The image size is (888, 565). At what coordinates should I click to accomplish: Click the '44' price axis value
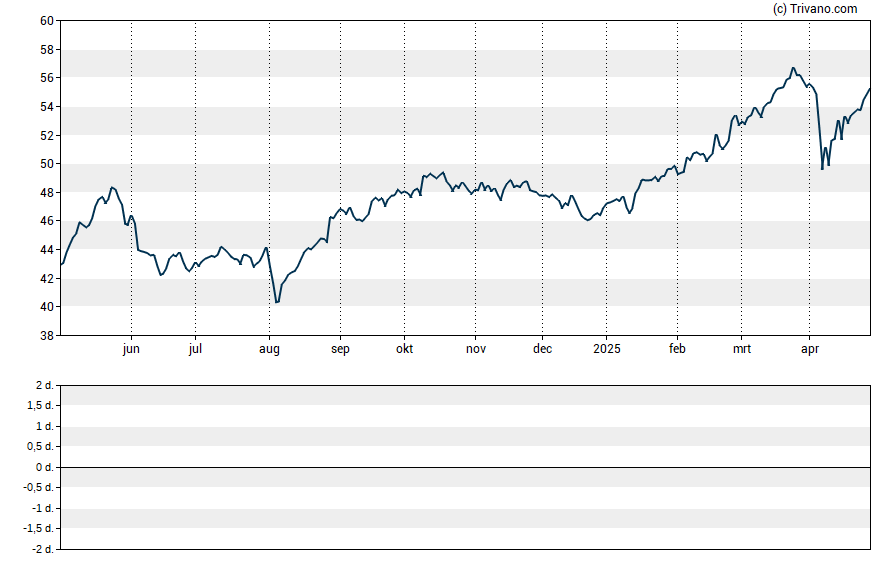(46, 250)
